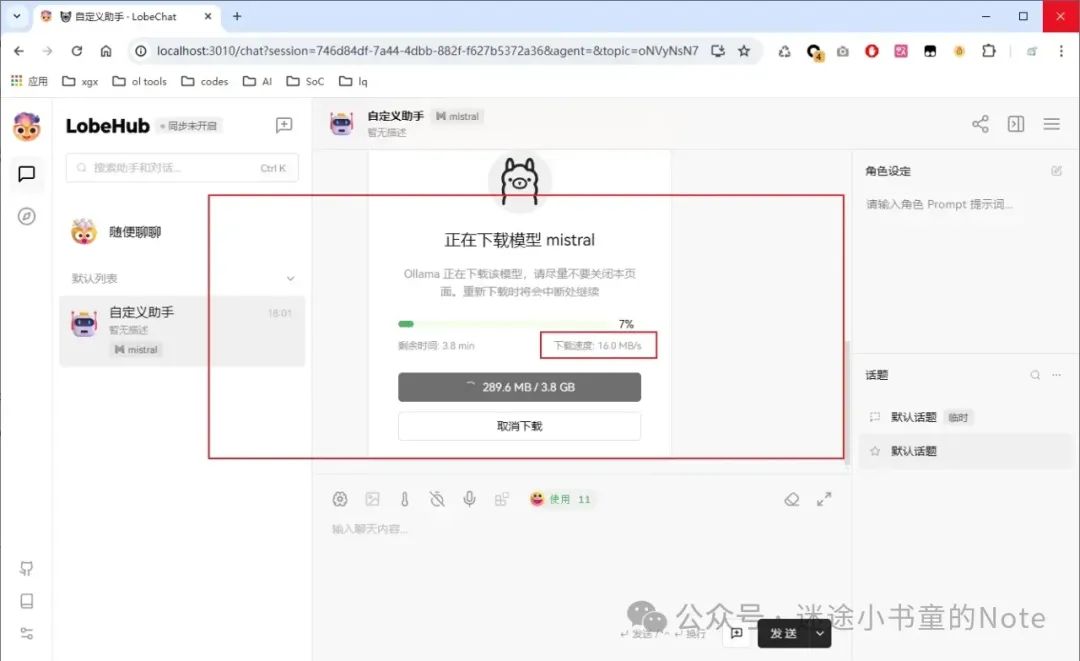Upload an image via picture icon
The height and width of the screenshot is (661, 1080).
point(373,499)
